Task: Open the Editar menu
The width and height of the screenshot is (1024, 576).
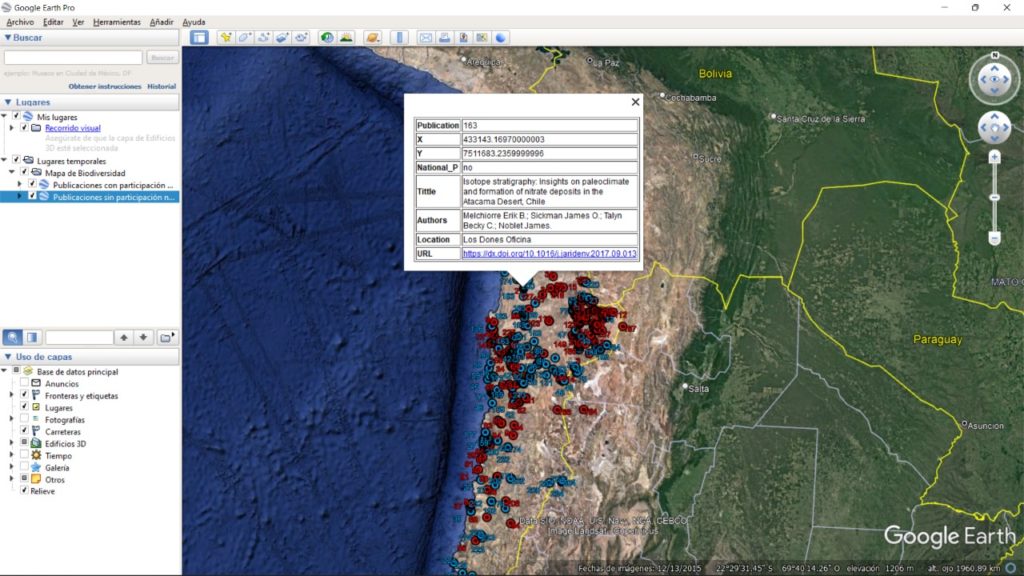Action: pyautogui.click(x=53, y=22)
